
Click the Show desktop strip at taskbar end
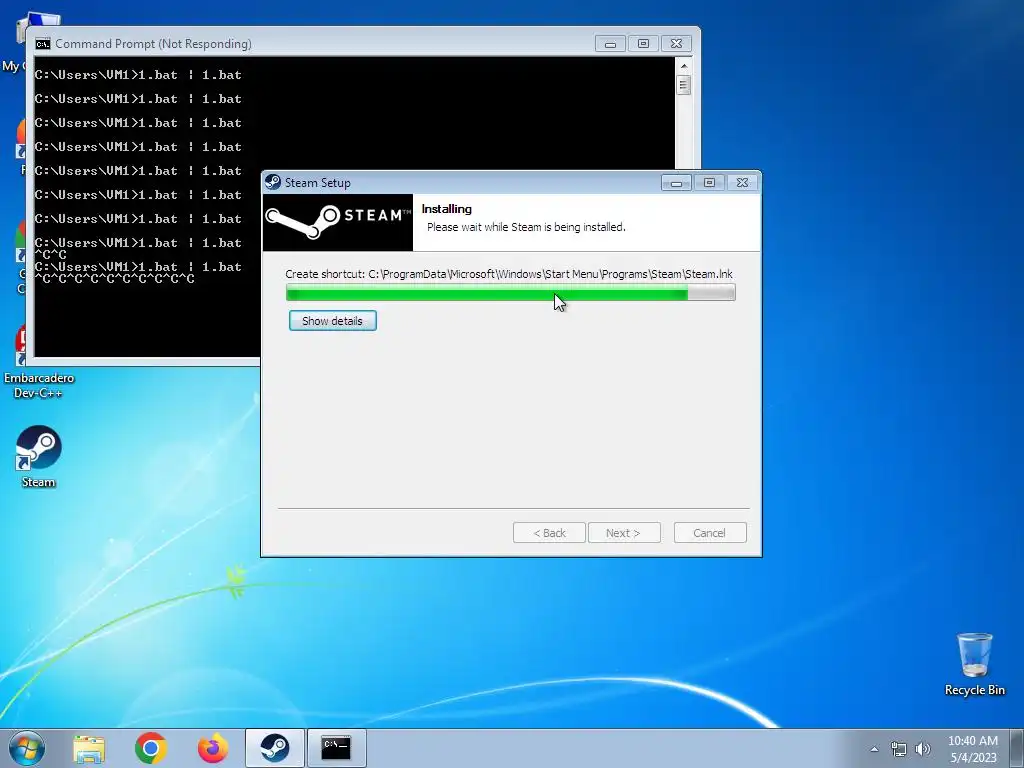coord(1017,748)
